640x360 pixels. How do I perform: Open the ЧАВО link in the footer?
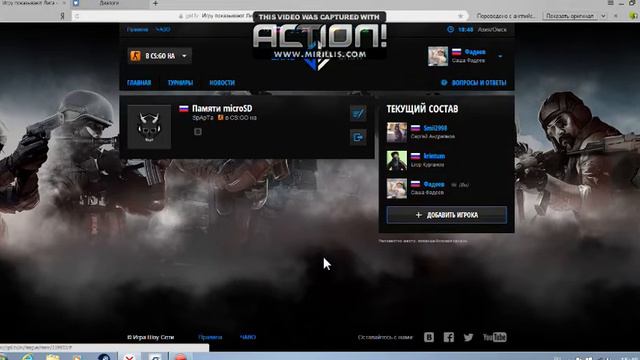tap(248, 337)
